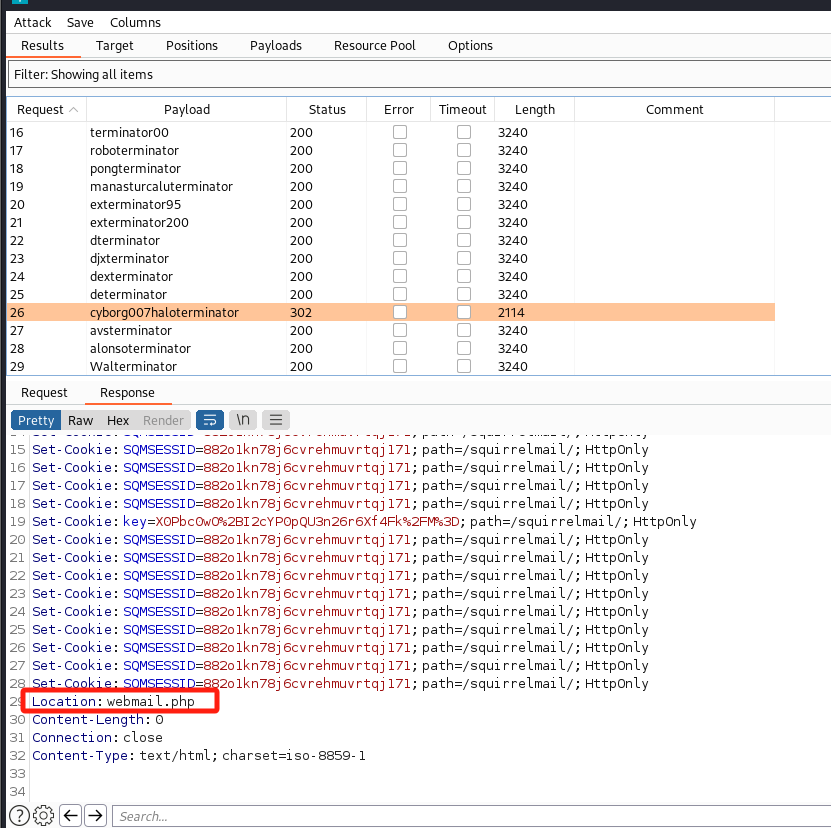
Task: Open the search help question mark icon
Action: pyautogui.click(x=19, y=815)
